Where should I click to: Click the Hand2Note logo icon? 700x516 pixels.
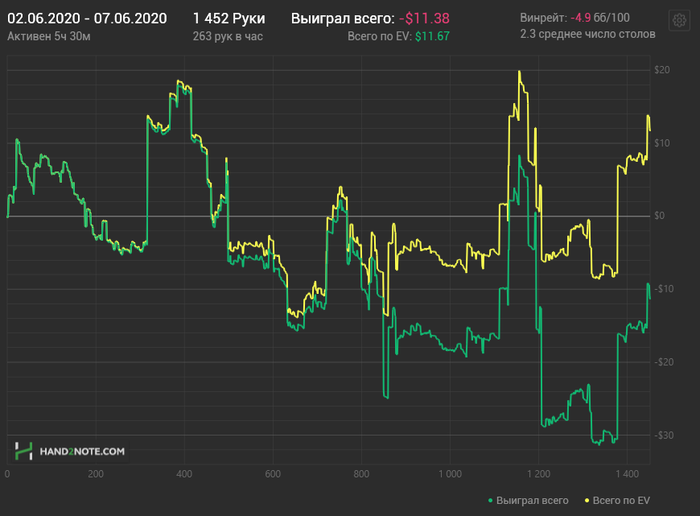[x=23, y=451]
